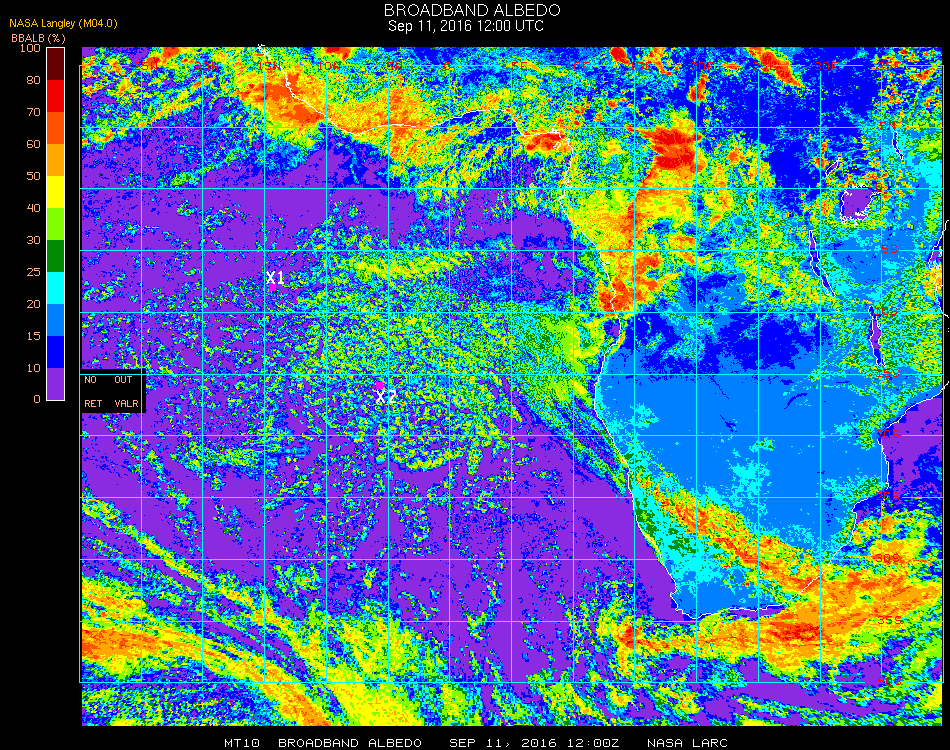950x750 pixels.
Task: Pick the dark green 25-30 color bar segment
Action: coord(55,256)
